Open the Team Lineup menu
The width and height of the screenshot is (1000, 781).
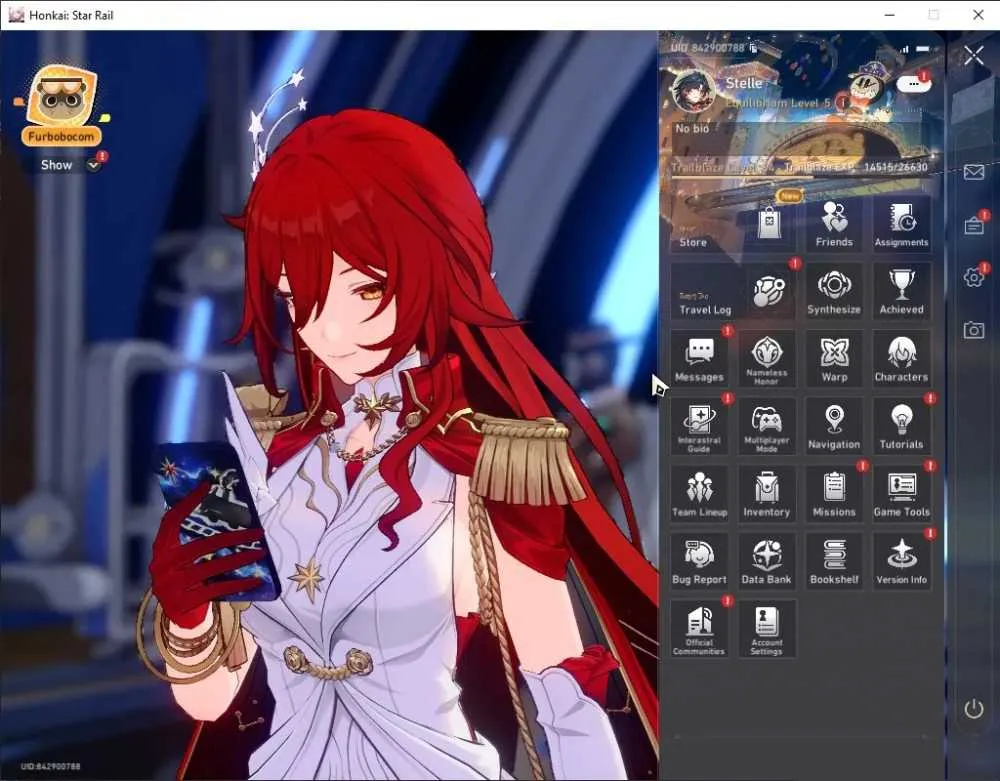(x=699, y=495)
